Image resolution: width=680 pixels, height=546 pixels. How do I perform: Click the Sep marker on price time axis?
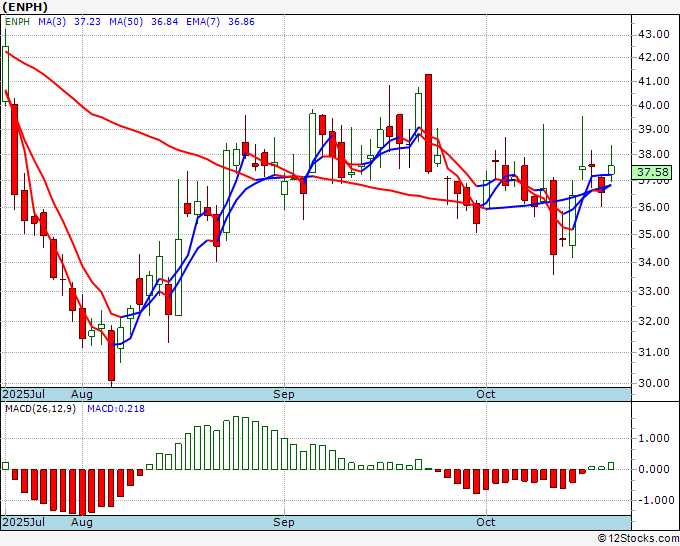tap(284, 394)
